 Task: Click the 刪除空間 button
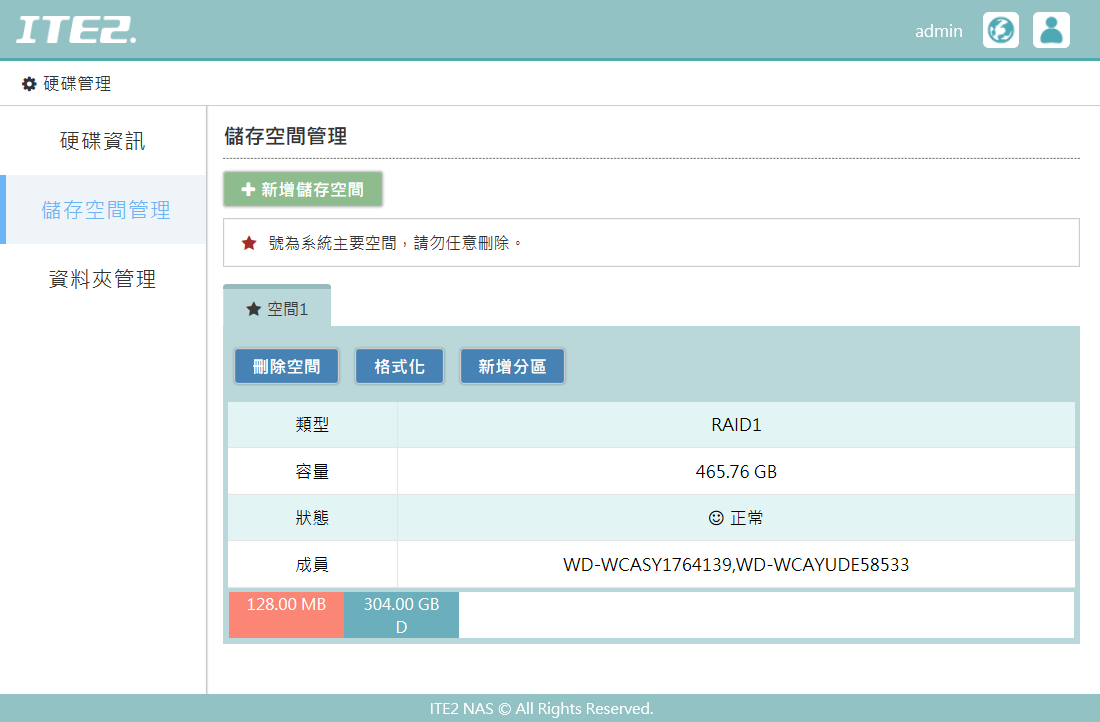pos(286,365)
